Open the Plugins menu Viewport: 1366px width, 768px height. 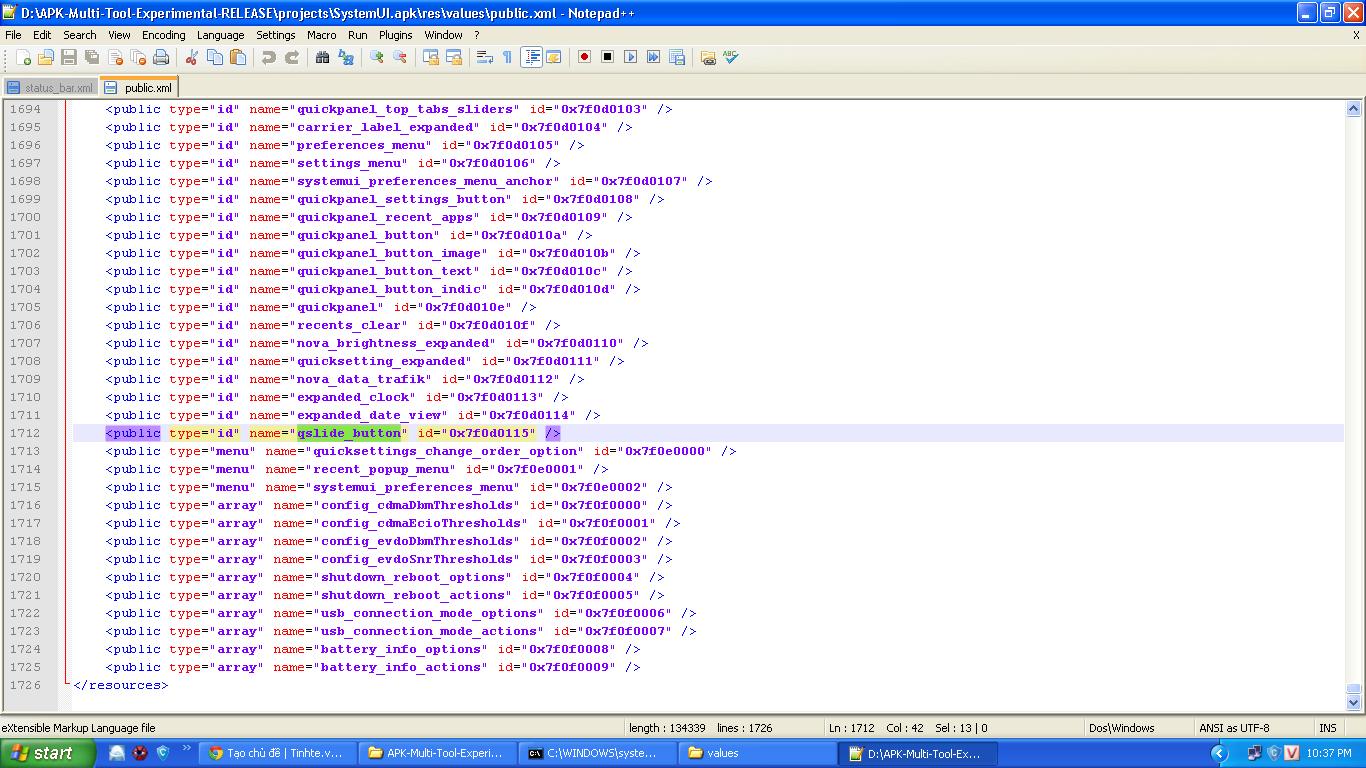tap(396, 35)
